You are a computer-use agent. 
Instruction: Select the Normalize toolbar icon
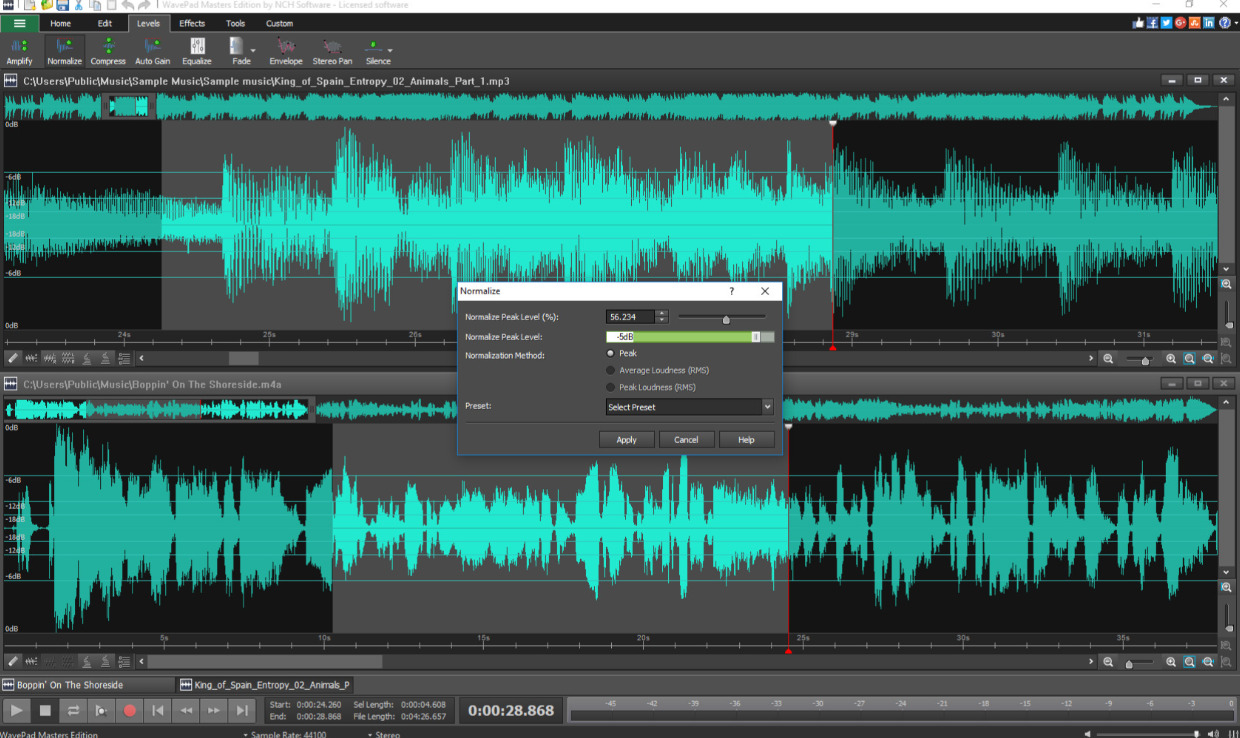click(65, 51)
